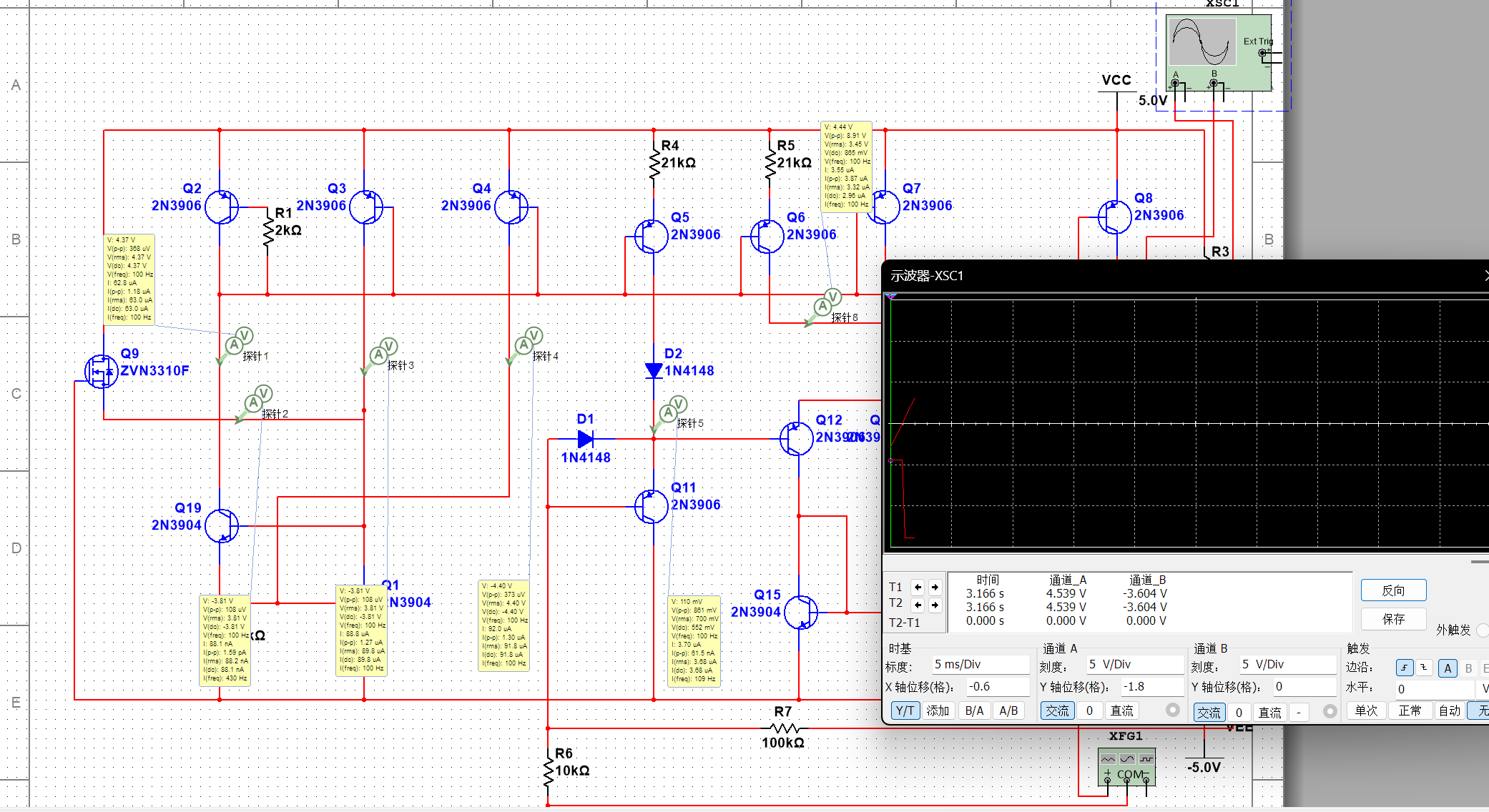
Task: Click transistor Q3 2N3906 symbol
Action: [366, 207]
